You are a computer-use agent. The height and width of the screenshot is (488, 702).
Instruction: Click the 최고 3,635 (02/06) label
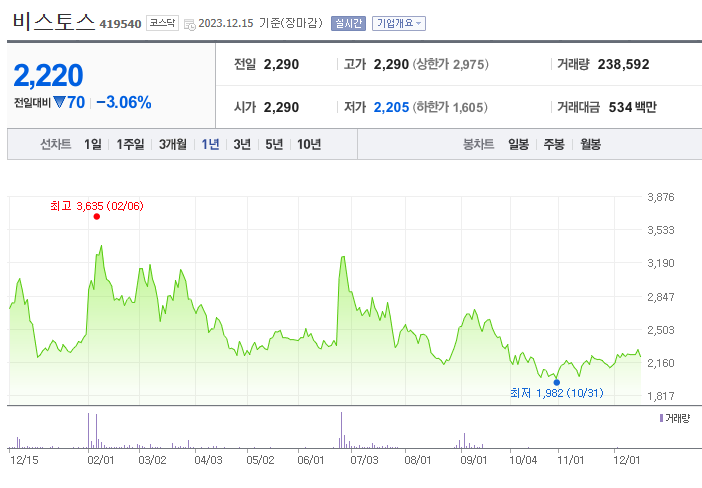click(x=97, y=206)
